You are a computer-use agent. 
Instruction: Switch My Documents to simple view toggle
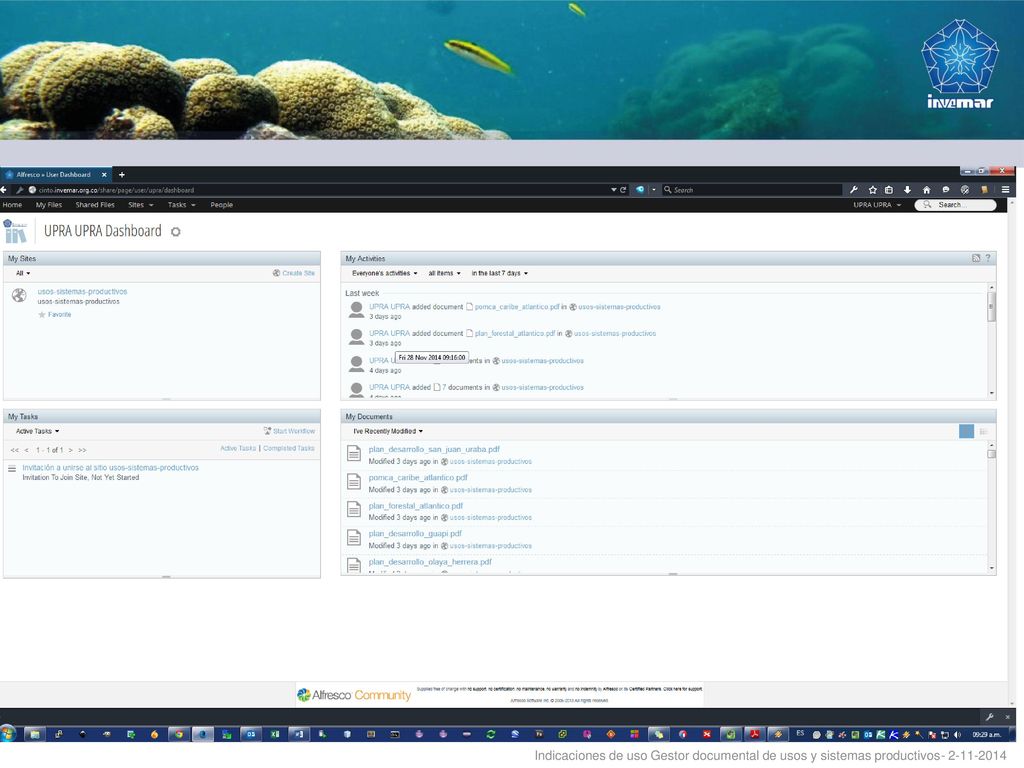click(x=967, y=431)
